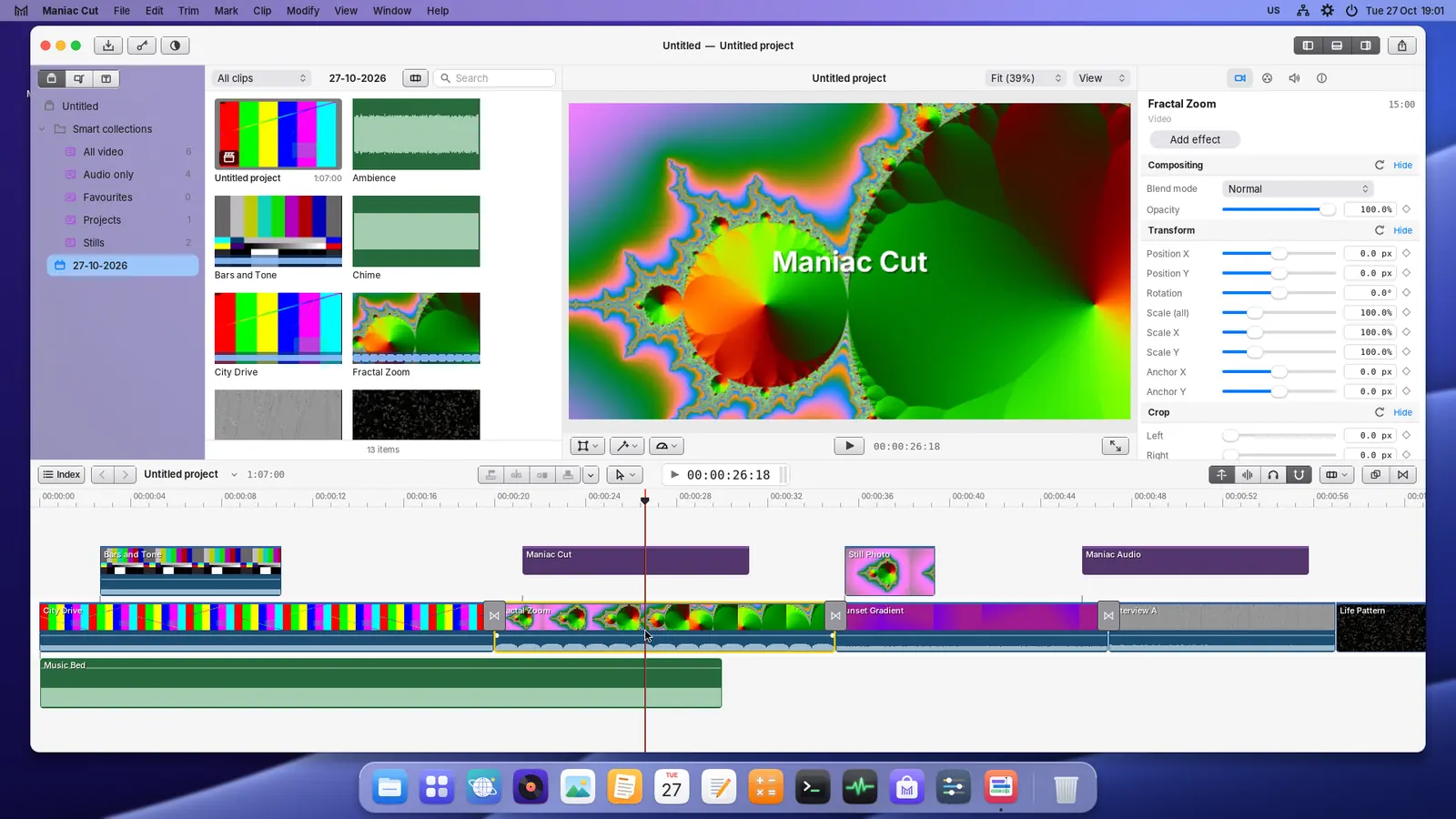Open the color inspector tab icon
The image size is (1456, 819).
[1267, 78]
